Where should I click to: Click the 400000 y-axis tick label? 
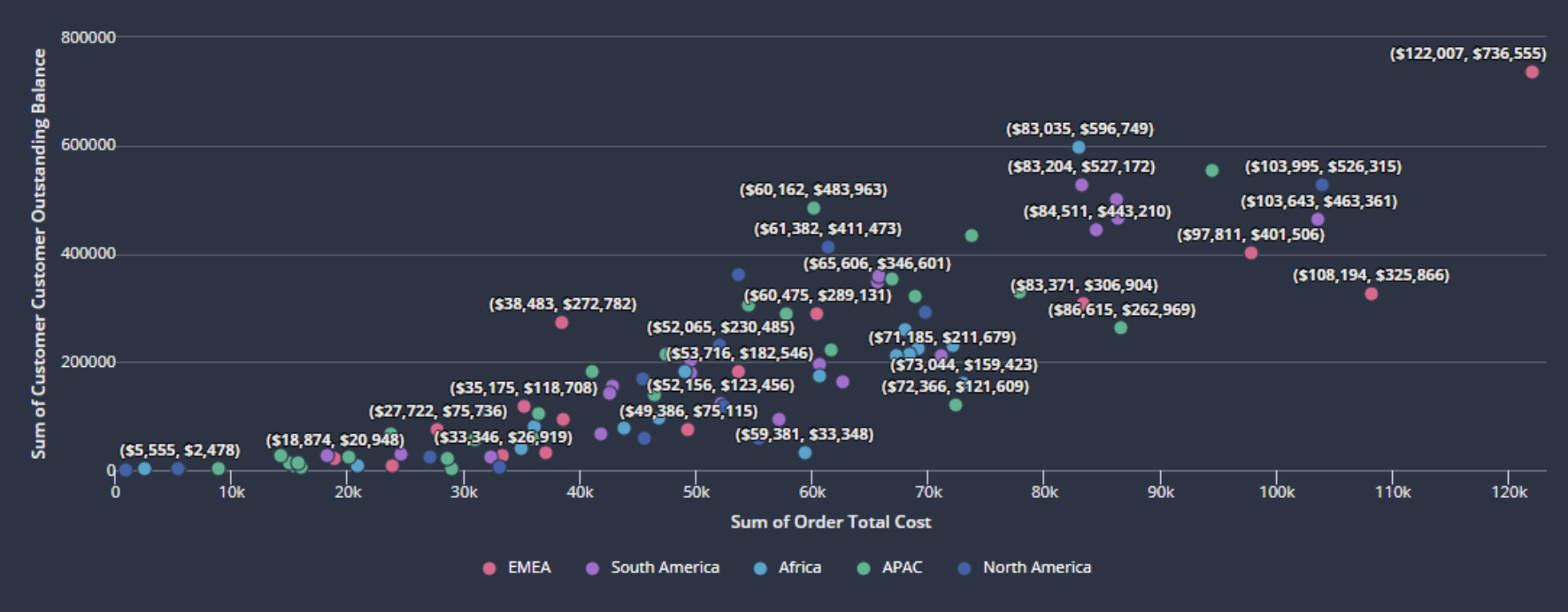tap(88, 254)
